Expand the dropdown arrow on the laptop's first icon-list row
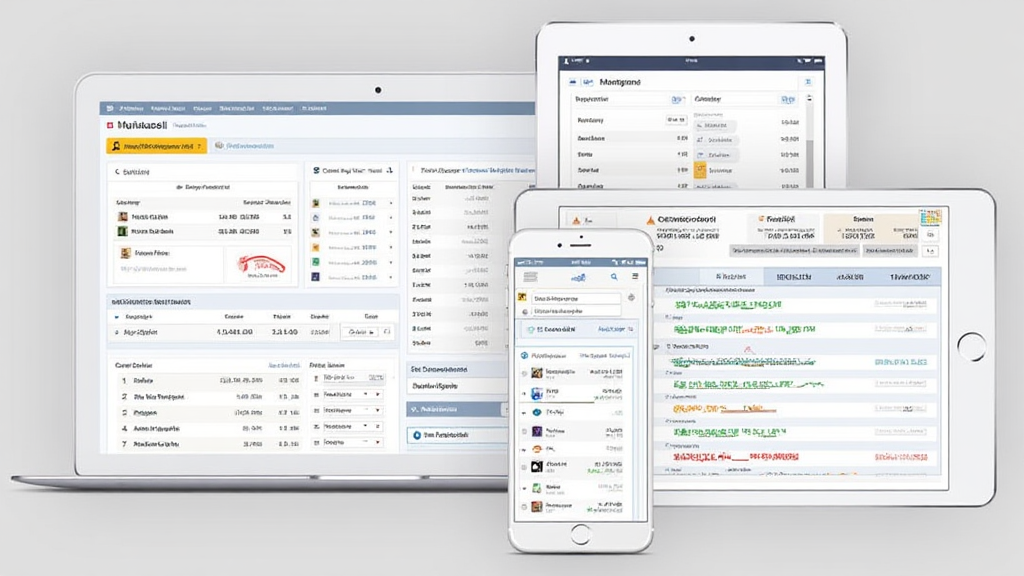Screen dimensions: 1024x576 [x=390, y=202]
